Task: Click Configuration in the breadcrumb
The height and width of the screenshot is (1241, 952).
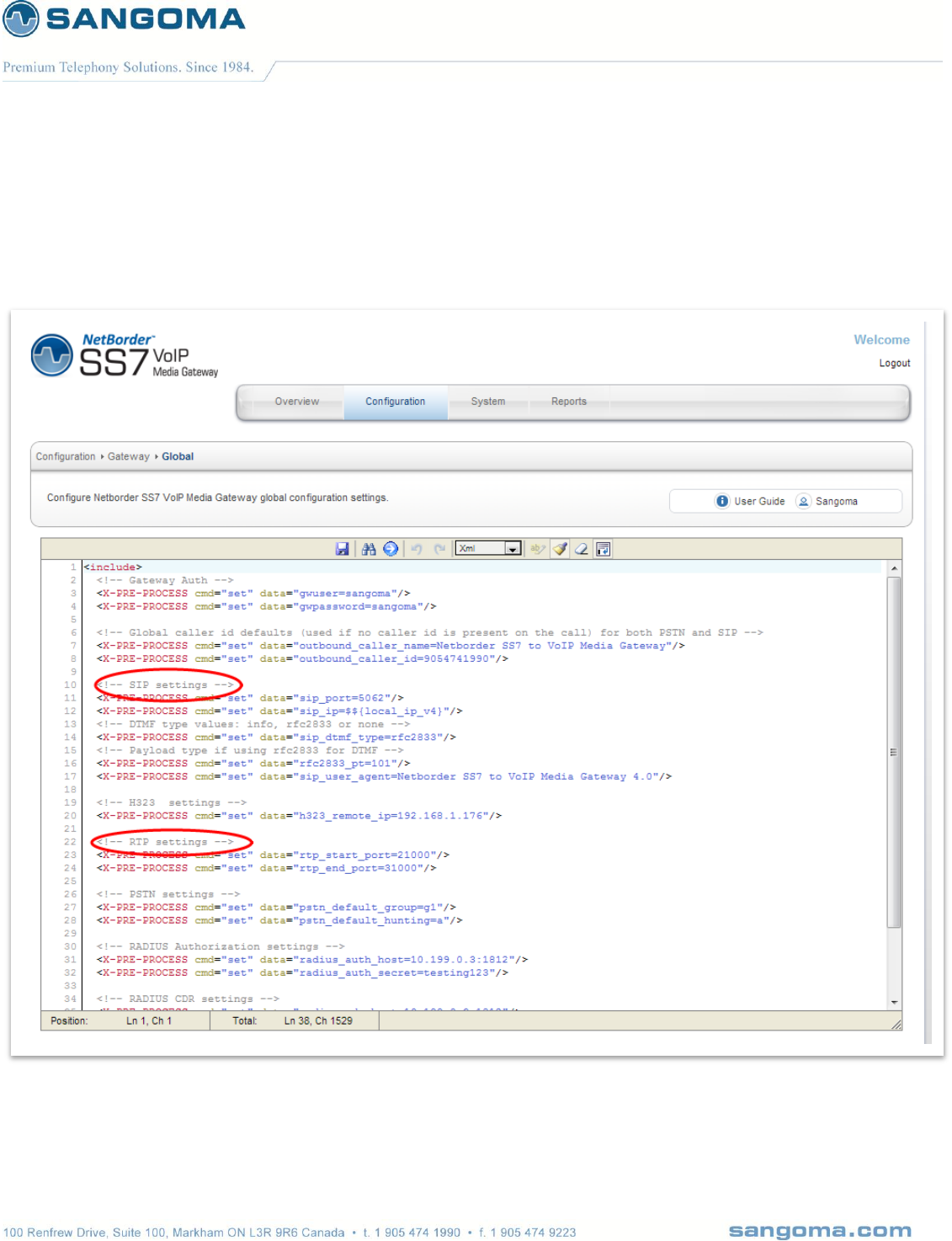Action: tap(66, 456)
